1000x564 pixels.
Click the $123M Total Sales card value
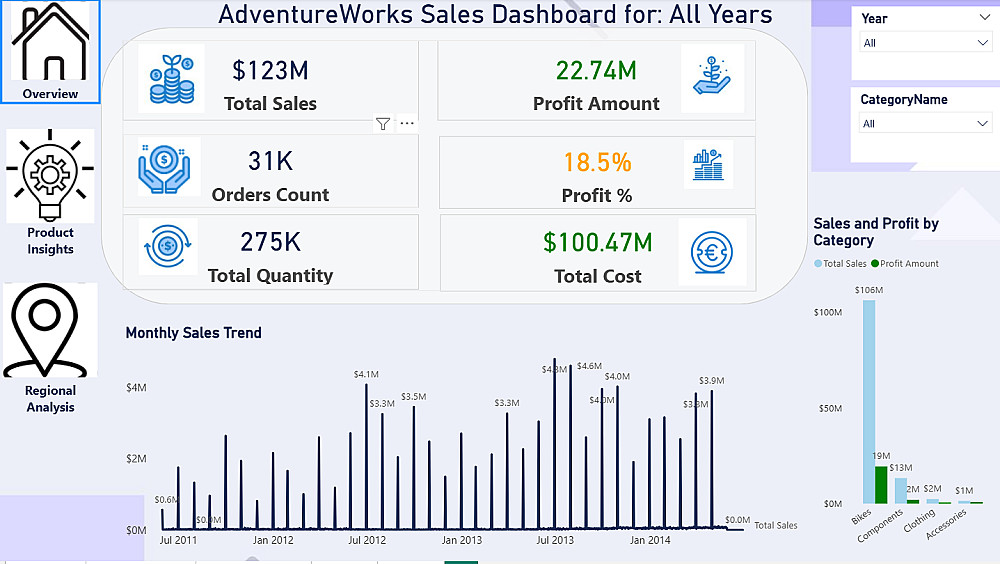(x=270, y=70)
